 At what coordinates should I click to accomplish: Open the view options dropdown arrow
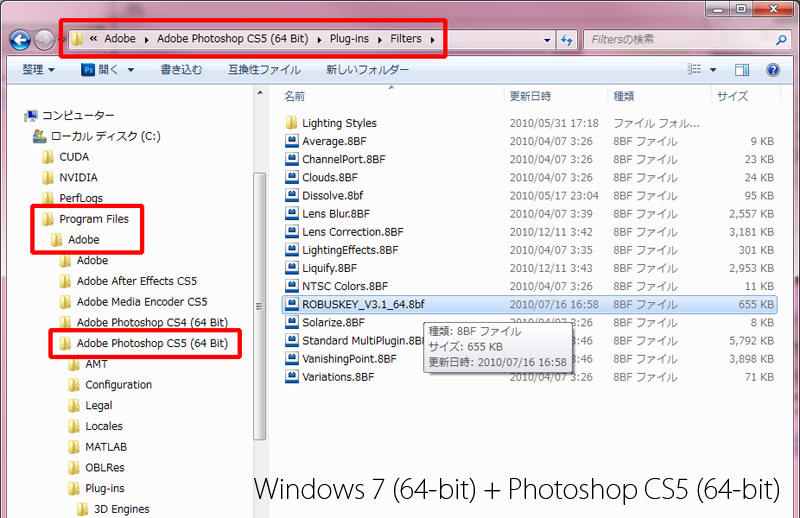coord(713,70)
